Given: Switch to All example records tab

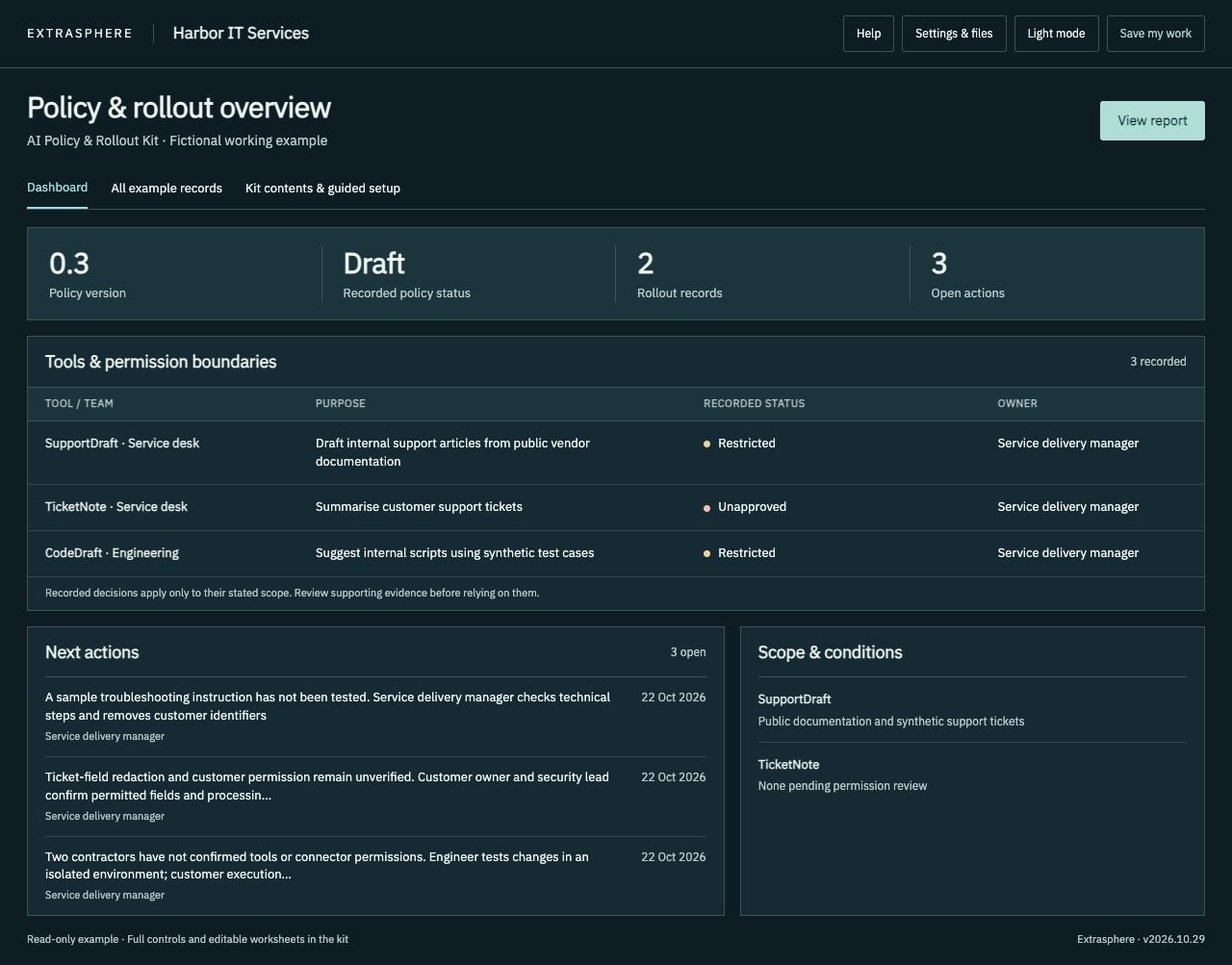Looking at the screenshot, I should point(167,189).
